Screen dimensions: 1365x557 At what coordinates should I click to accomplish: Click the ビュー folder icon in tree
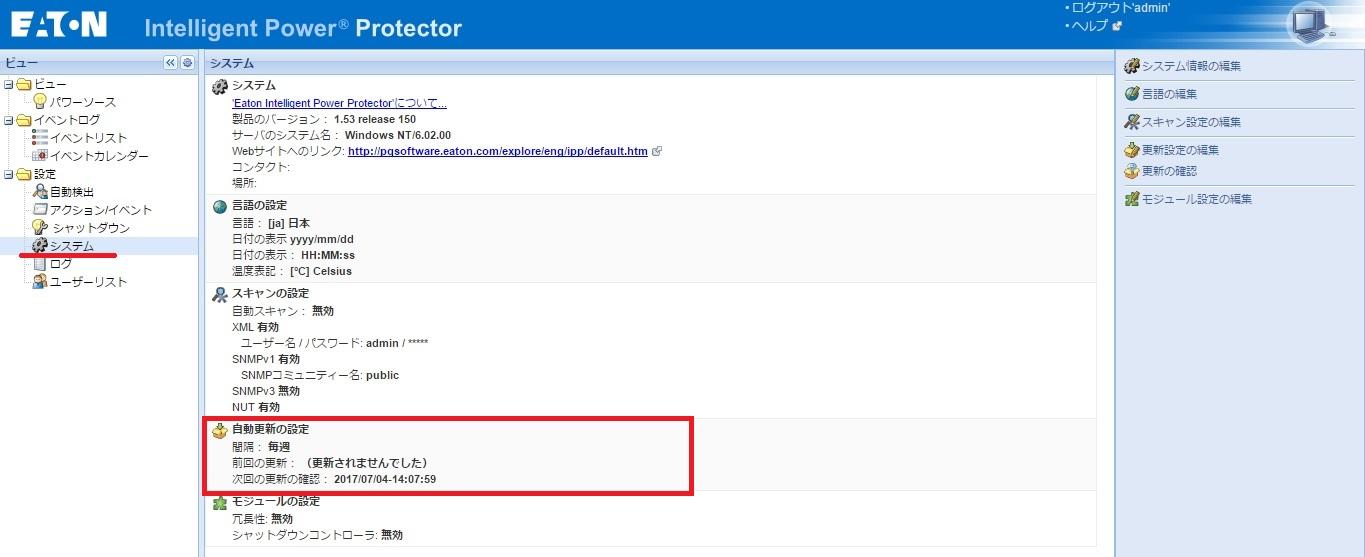[x=24, y=84]
